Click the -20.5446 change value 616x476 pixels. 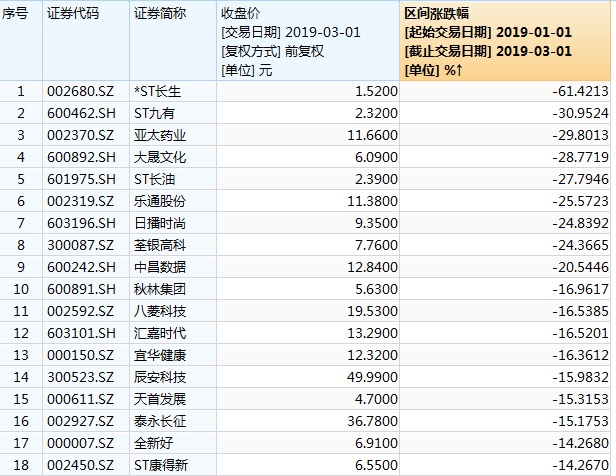tap(505, 267)
